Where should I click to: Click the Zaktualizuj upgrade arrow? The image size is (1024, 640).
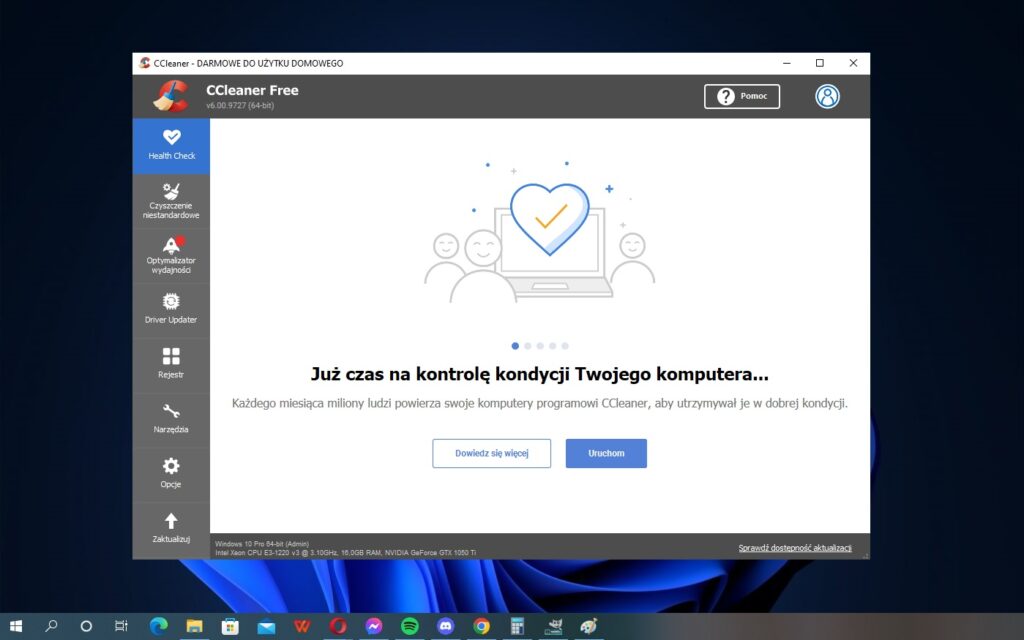[x=171, y=528]
